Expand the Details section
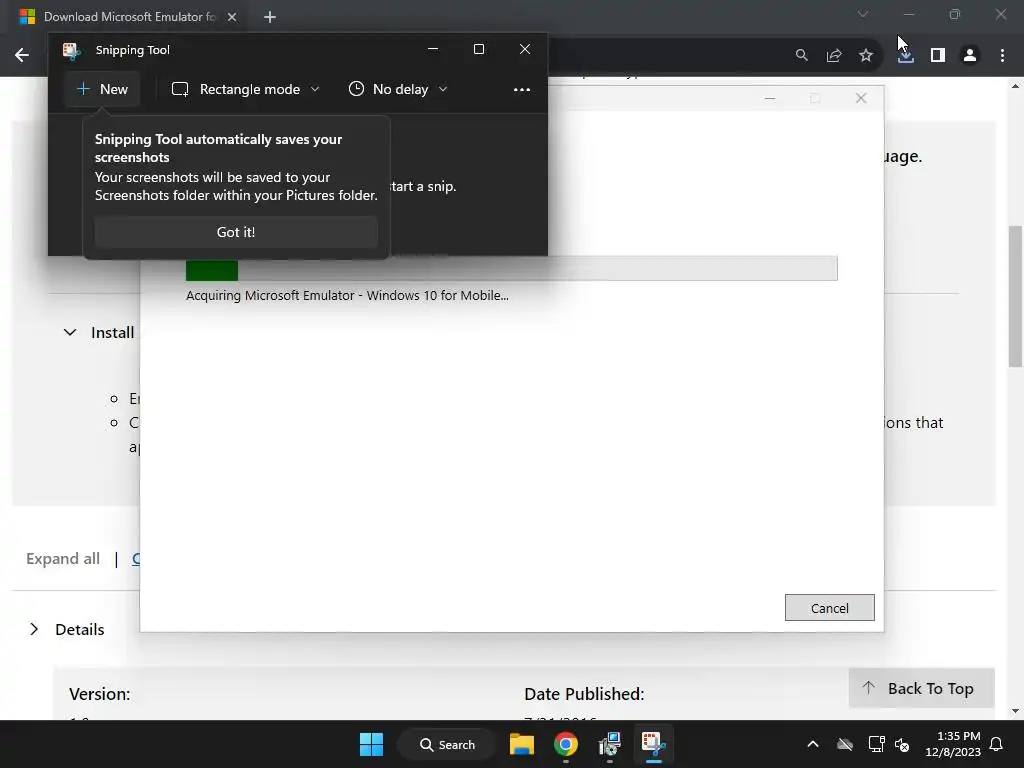The height and width of the screenshot is (768, 1024). [34, 629]
